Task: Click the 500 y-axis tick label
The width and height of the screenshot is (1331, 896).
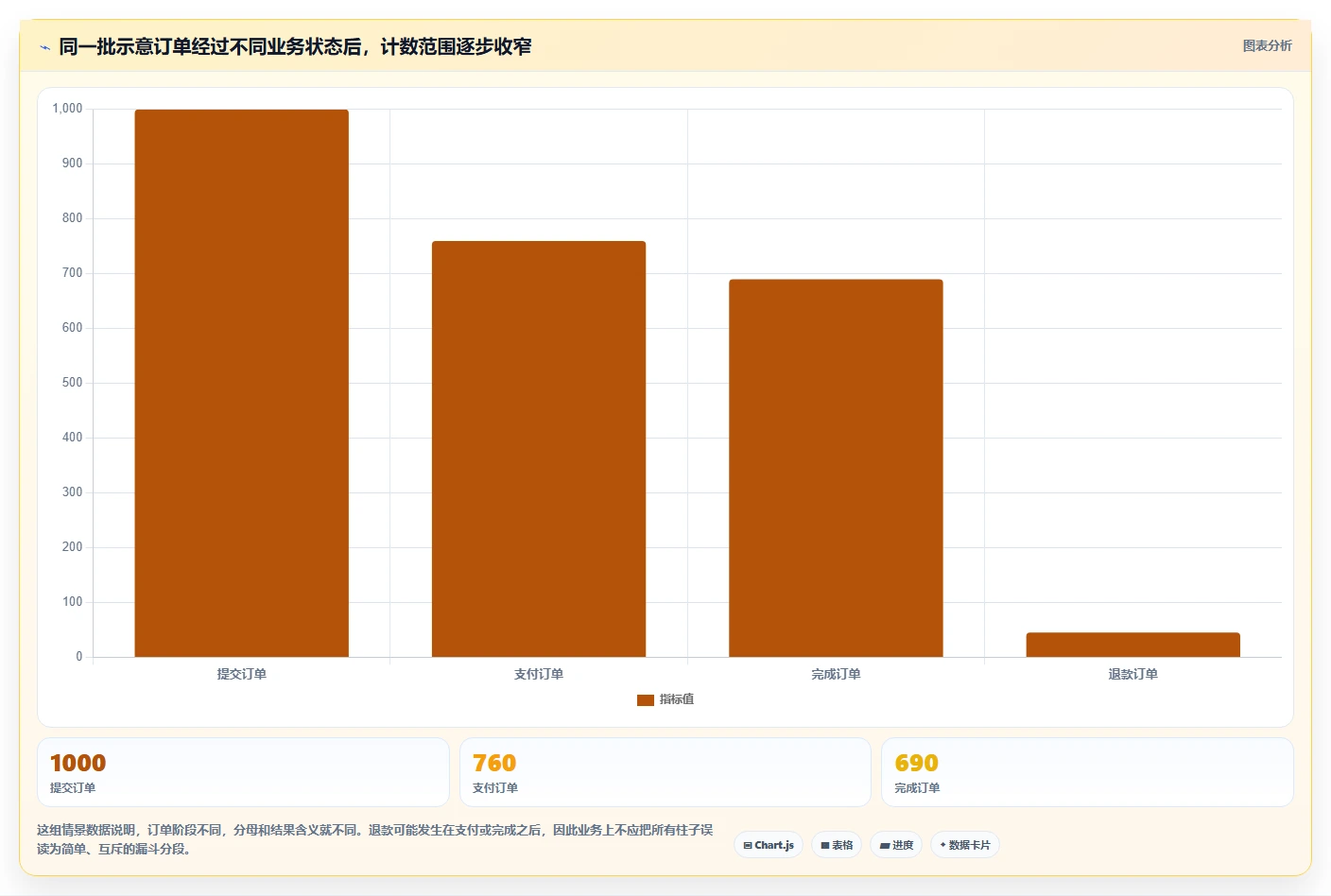Action: pos(72,383)
